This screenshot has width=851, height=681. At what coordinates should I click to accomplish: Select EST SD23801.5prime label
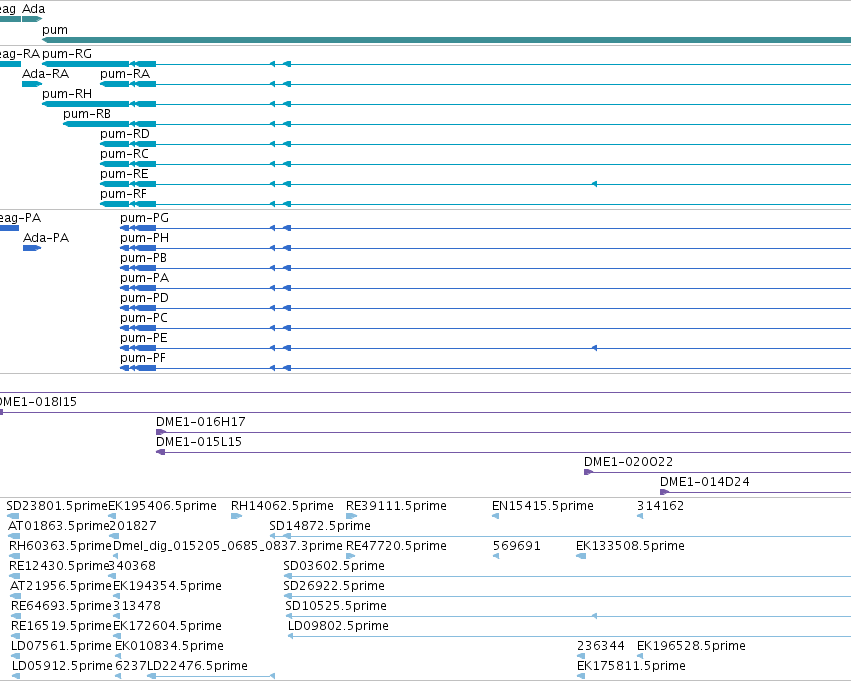click(57, 506)
